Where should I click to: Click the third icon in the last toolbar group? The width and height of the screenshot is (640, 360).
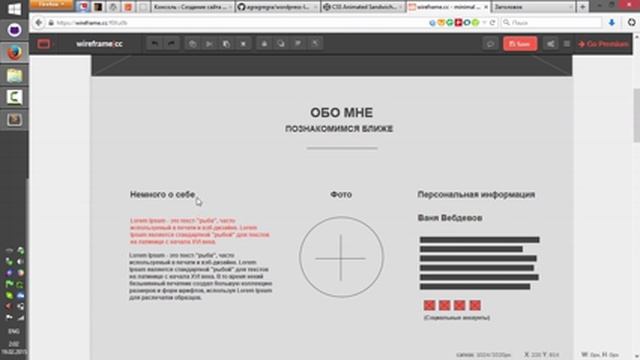[298, 44]
